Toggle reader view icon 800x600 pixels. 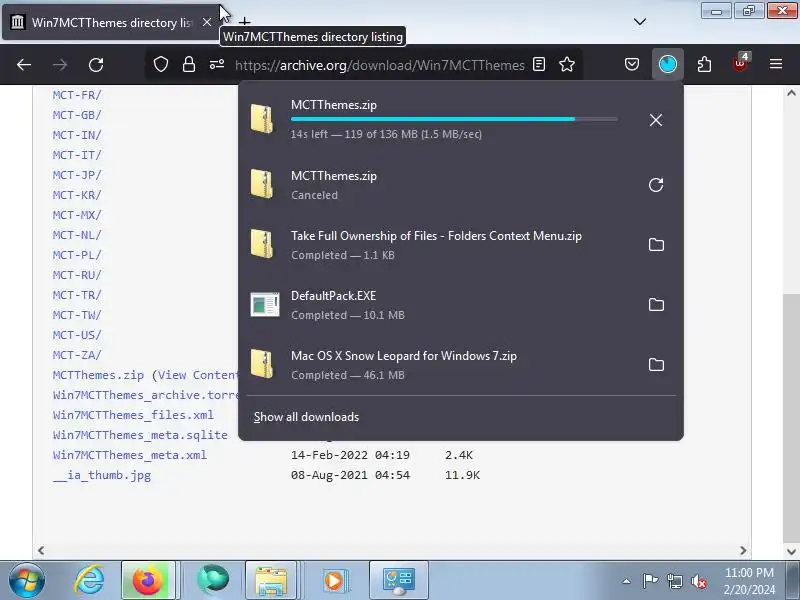point(539,64)
